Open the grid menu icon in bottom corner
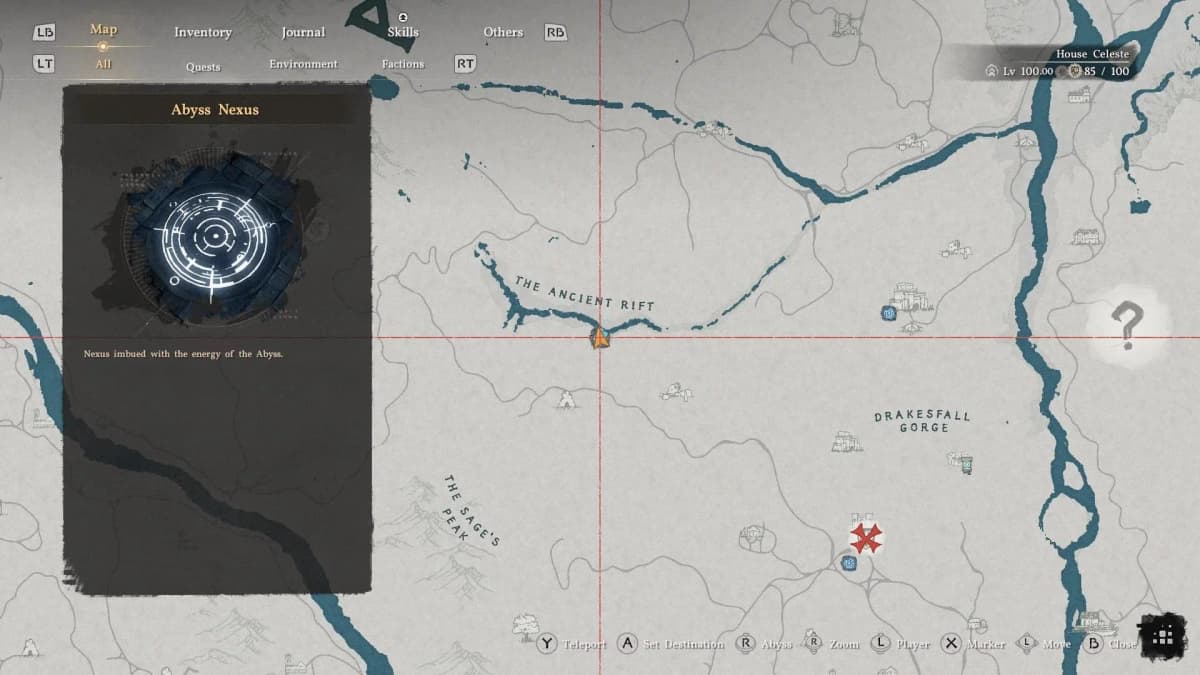1200x675 pixels. tap(1163, 638)
